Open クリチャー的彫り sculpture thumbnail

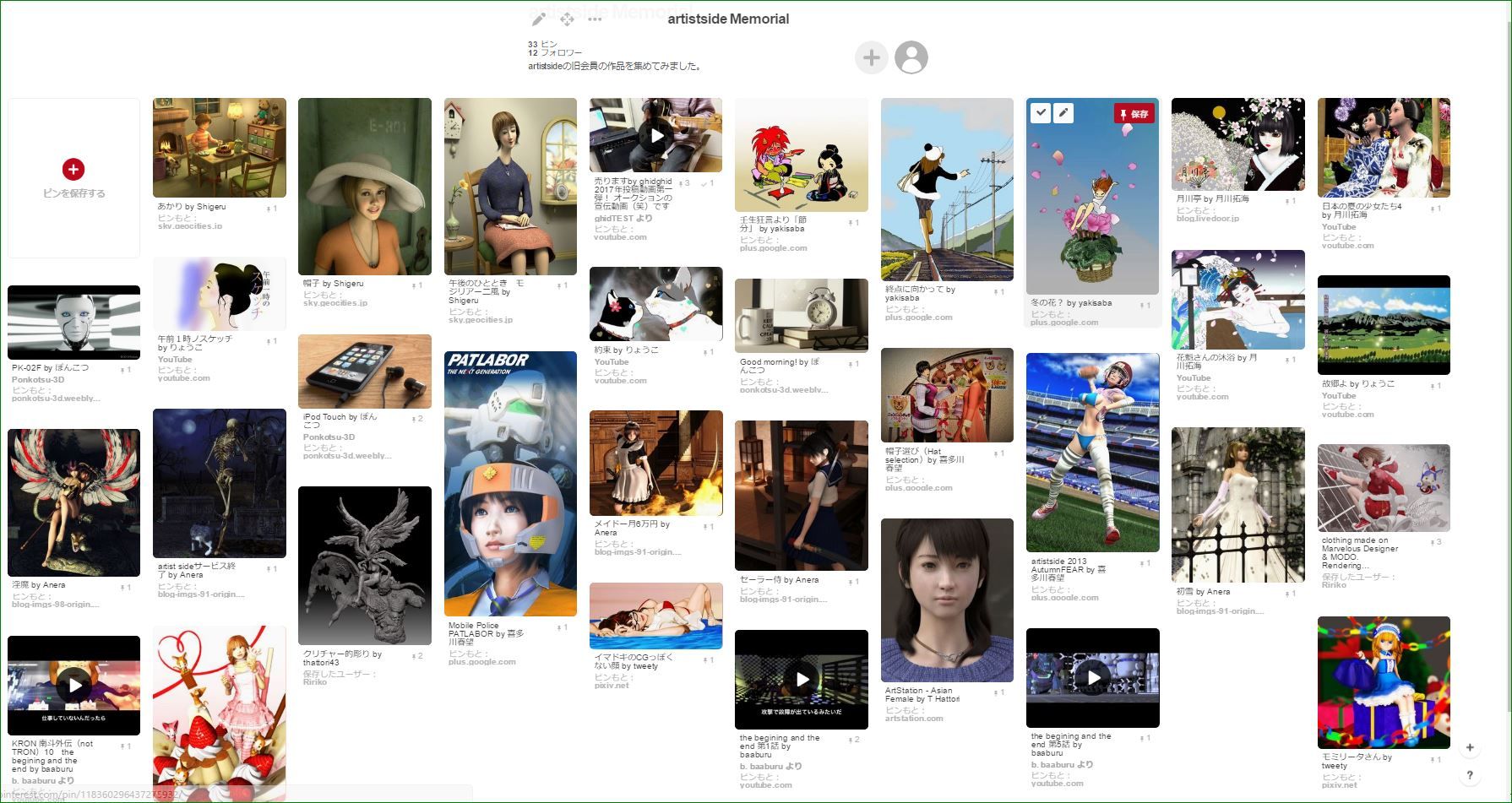[x=365, y=566]
